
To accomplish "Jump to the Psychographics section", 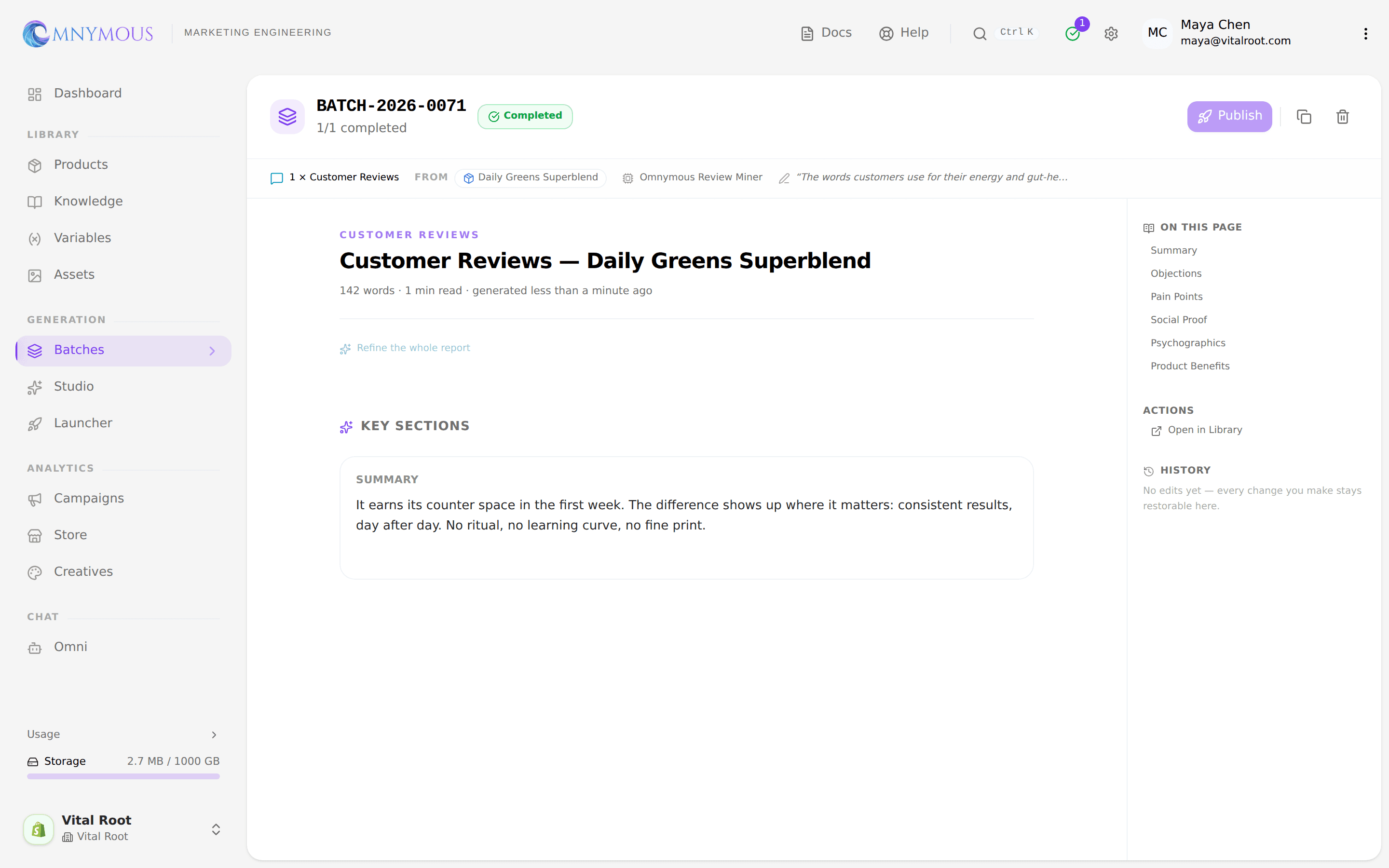I will pos(1187,343).
